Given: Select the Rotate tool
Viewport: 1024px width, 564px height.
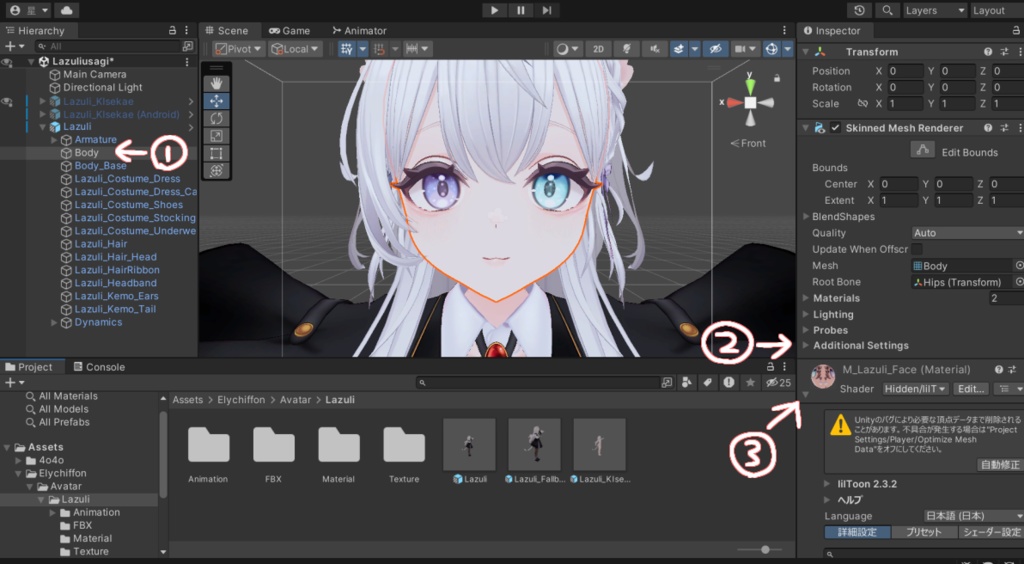Looking at the screenshot, I should 216,118.
